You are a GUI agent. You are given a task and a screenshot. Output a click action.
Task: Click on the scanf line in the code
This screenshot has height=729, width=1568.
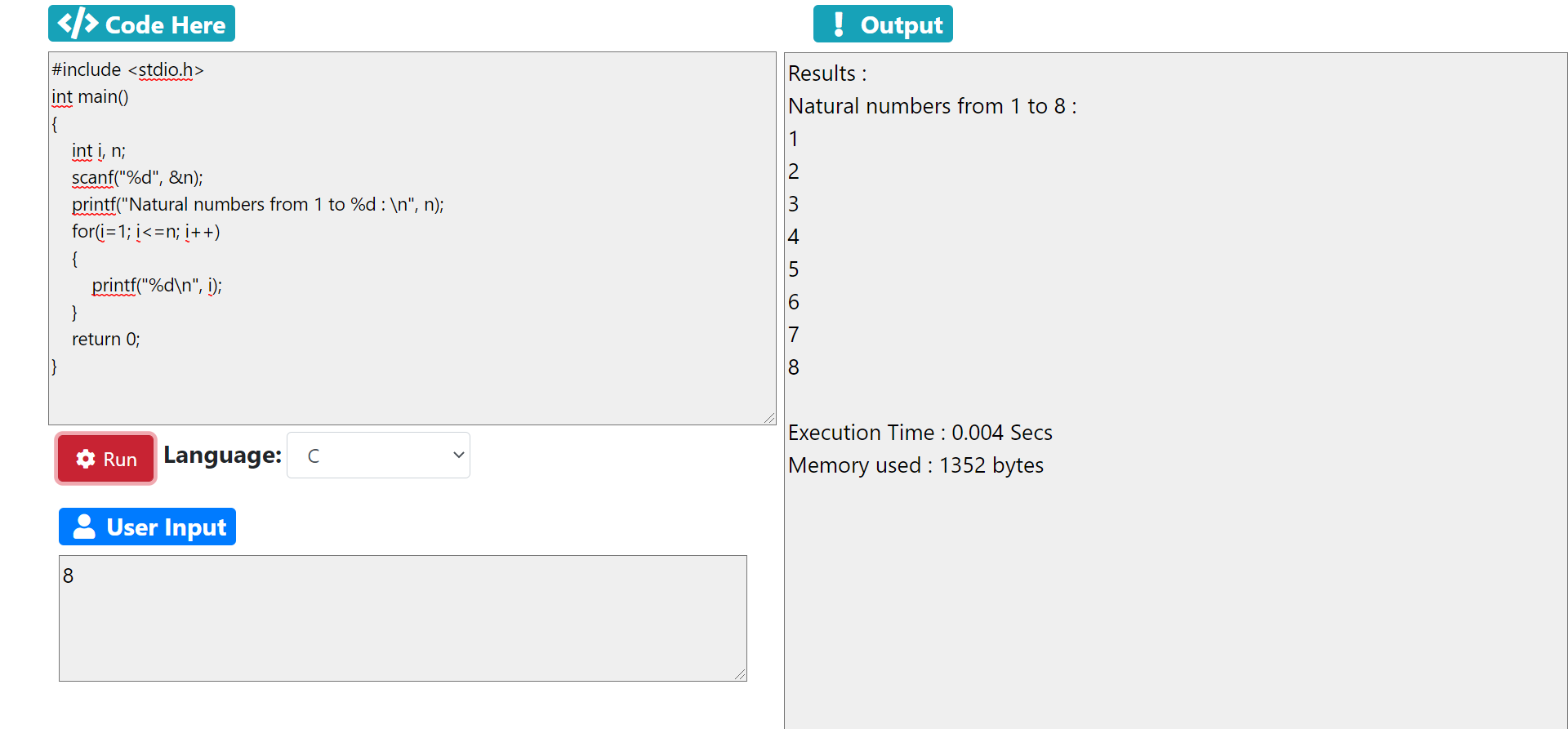(x=137, y=177)
